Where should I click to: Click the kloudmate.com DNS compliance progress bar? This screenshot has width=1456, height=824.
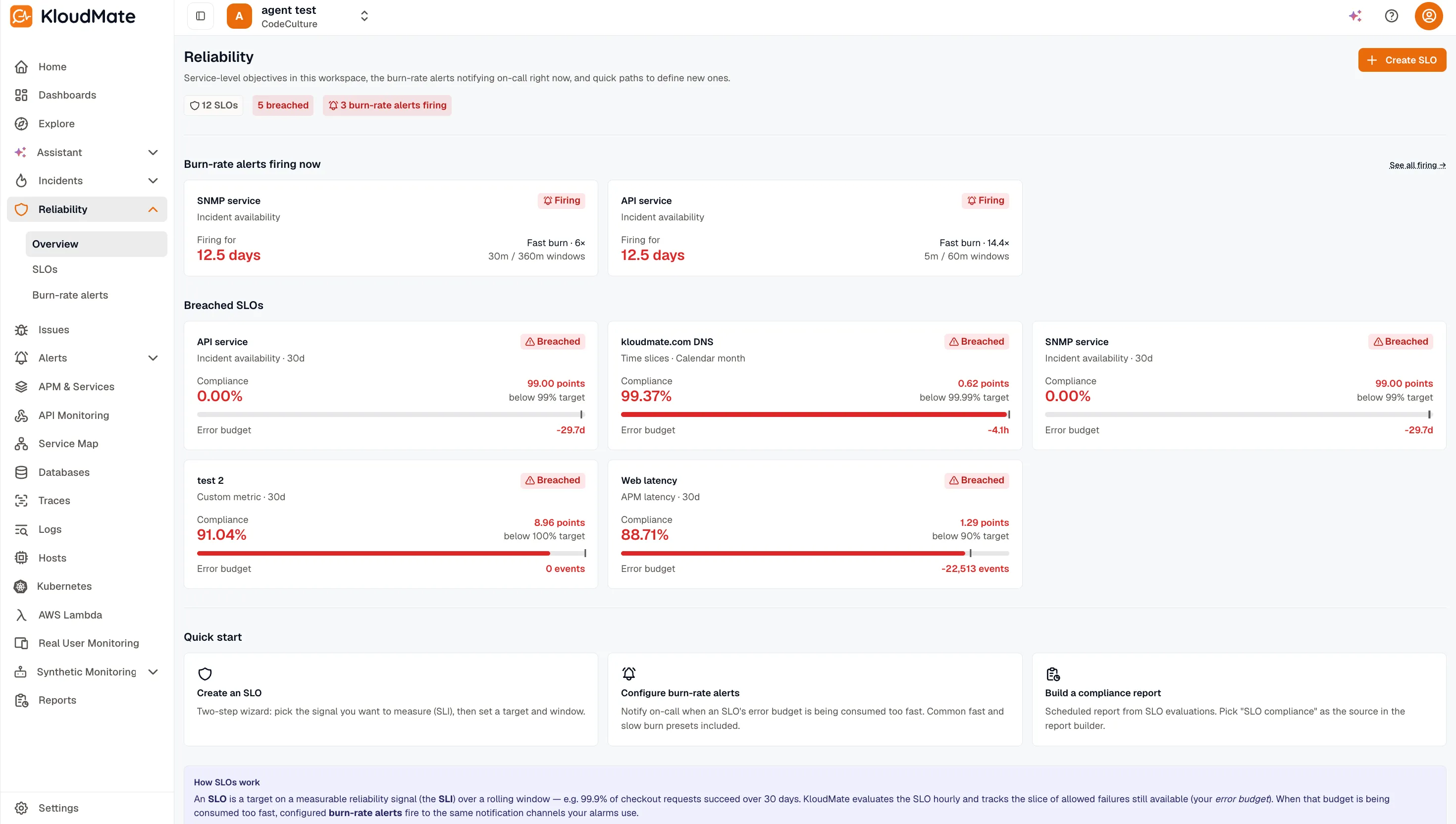[x=814, y=415]
